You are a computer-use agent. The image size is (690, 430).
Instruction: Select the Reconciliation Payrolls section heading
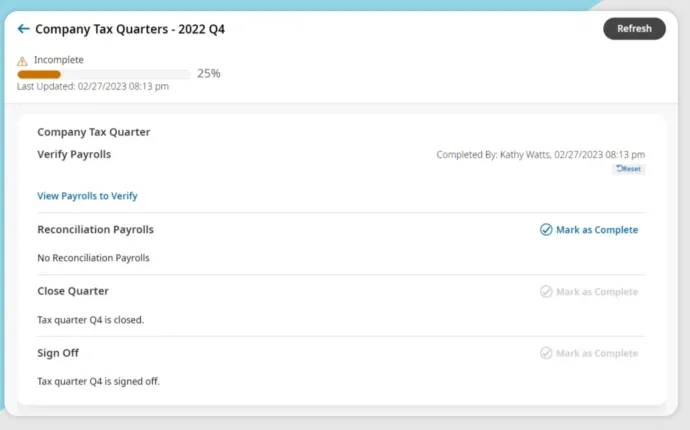[95, 230]
